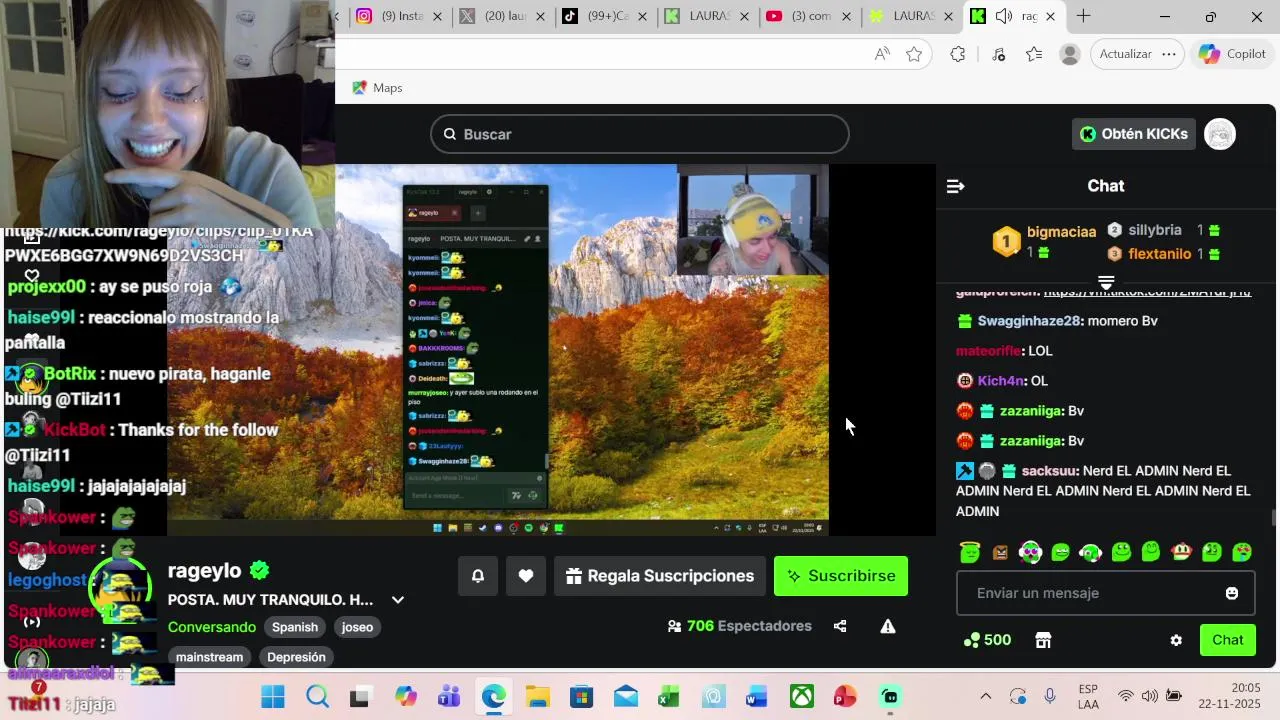The width and height of the screenshot is (1280, 720).
Task: Click the Actualizar browser button
Action: [1125, 54]
